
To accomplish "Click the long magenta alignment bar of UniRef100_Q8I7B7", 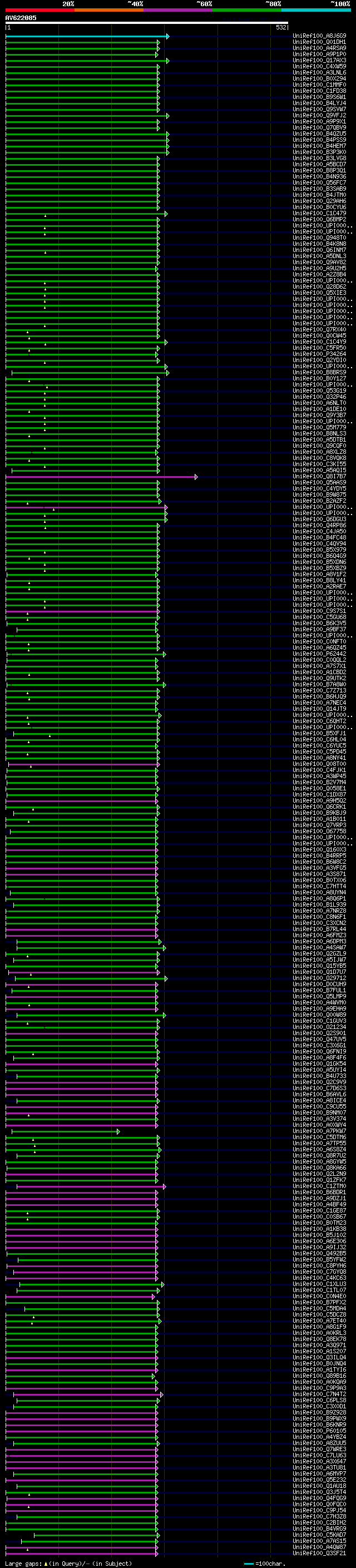I will pyautogui.click(x=101, y=477).
